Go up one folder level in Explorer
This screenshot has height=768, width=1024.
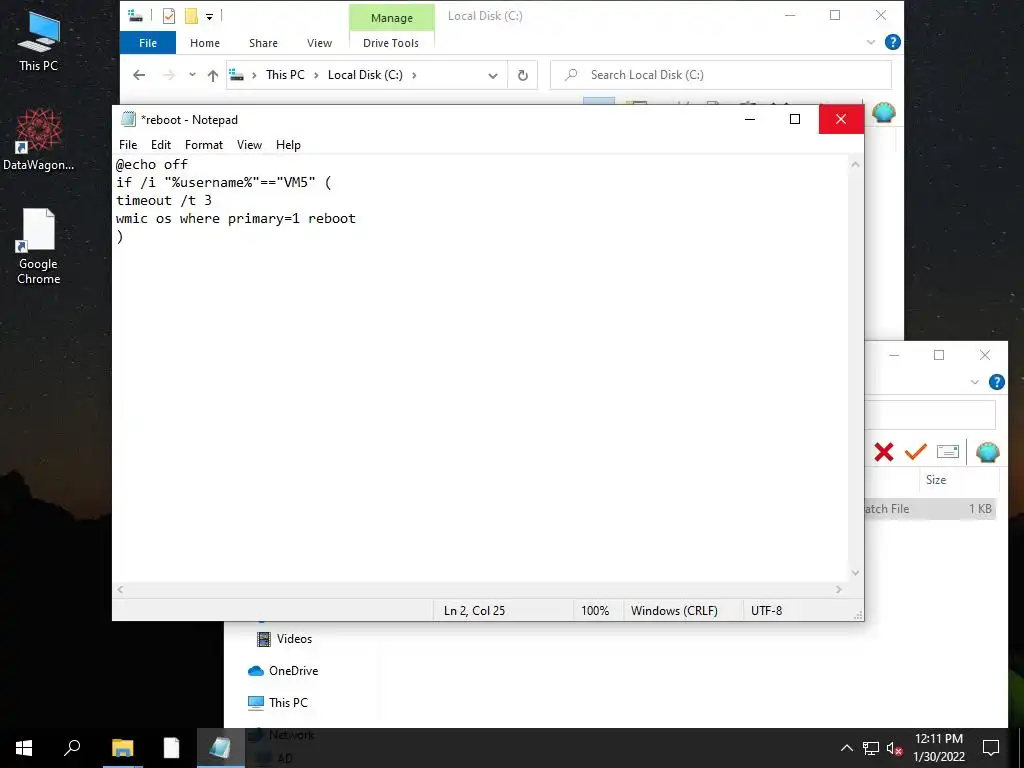tap(212, 75)
